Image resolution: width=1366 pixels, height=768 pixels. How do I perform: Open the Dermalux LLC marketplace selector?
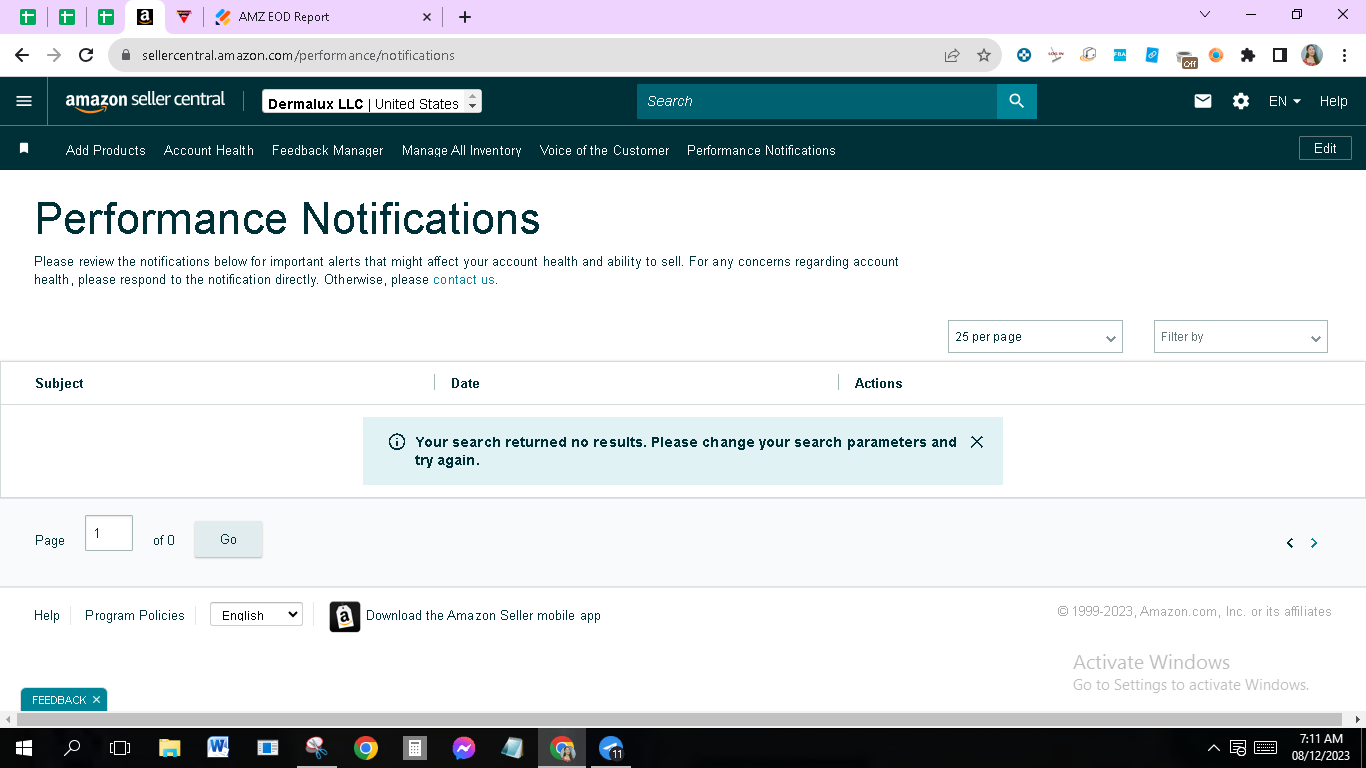click(x=372, y=102)
